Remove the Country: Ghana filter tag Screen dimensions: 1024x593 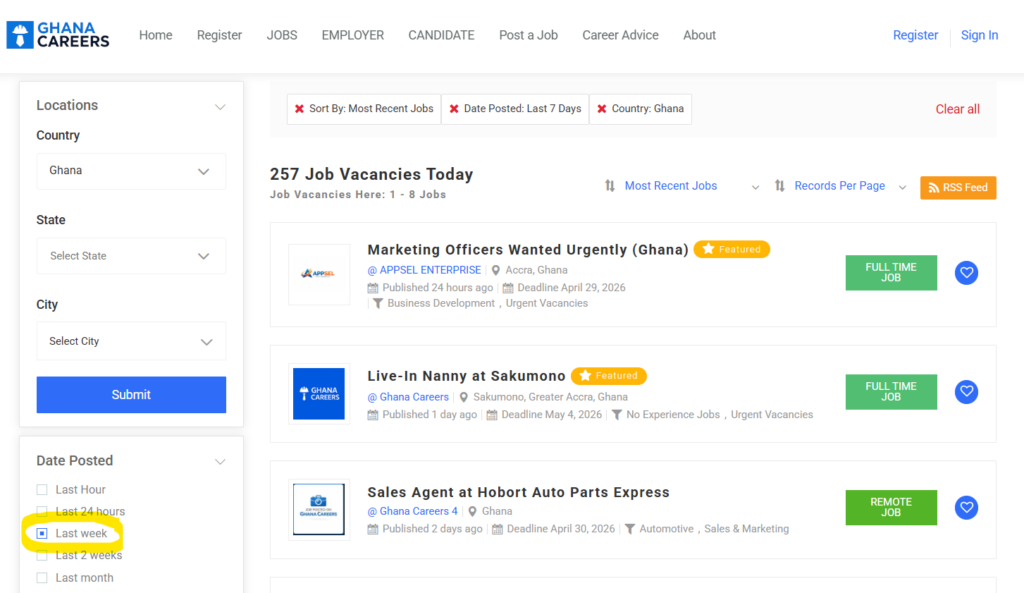point(602,109)
